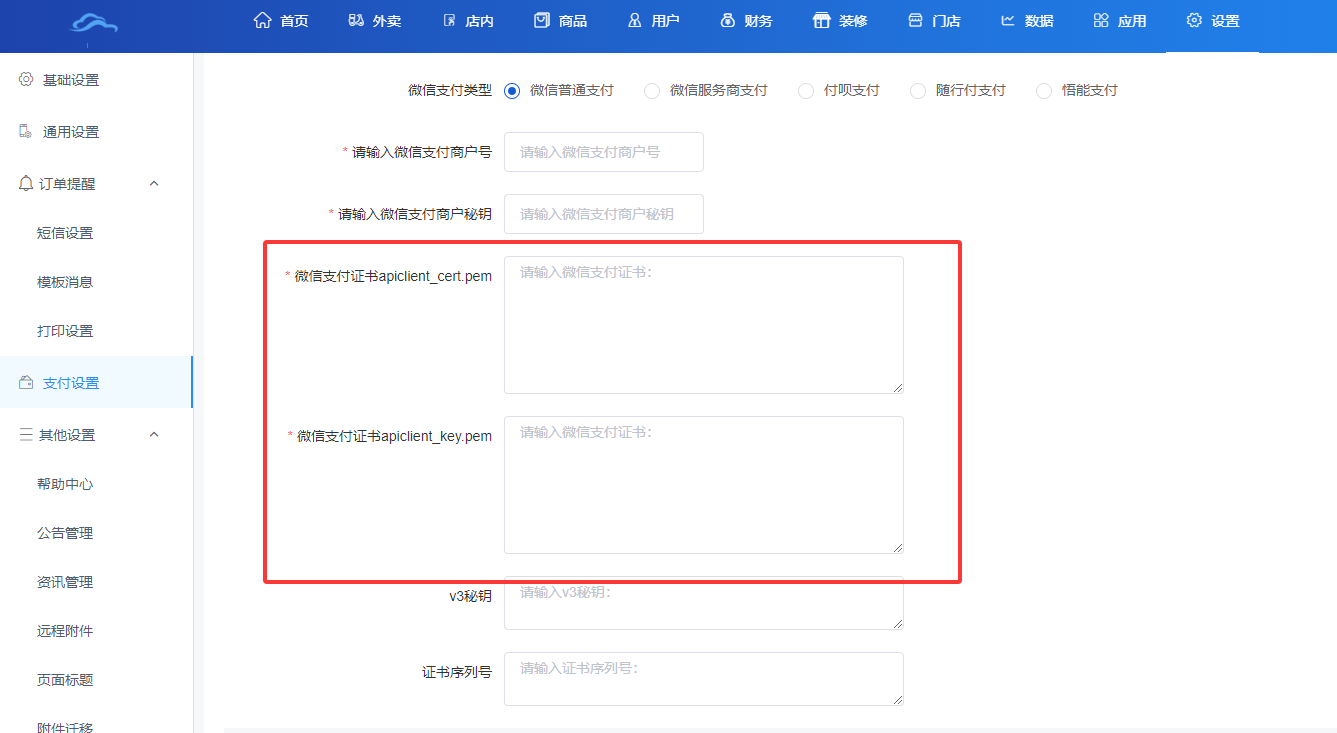Select 支付设置 in the sidebar
The width and height of the screenshot is (1337, 733).
point(96,383)
